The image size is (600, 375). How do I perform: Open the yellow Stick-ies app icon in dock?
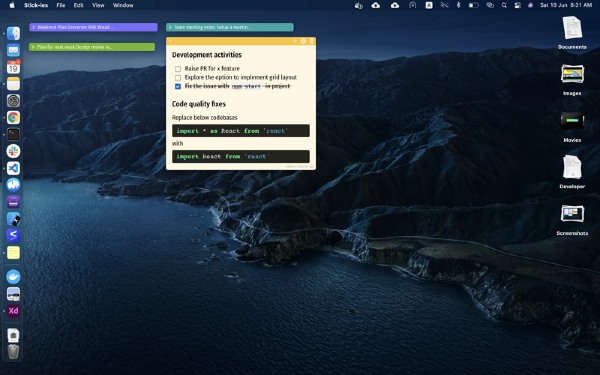pos(13,253)
